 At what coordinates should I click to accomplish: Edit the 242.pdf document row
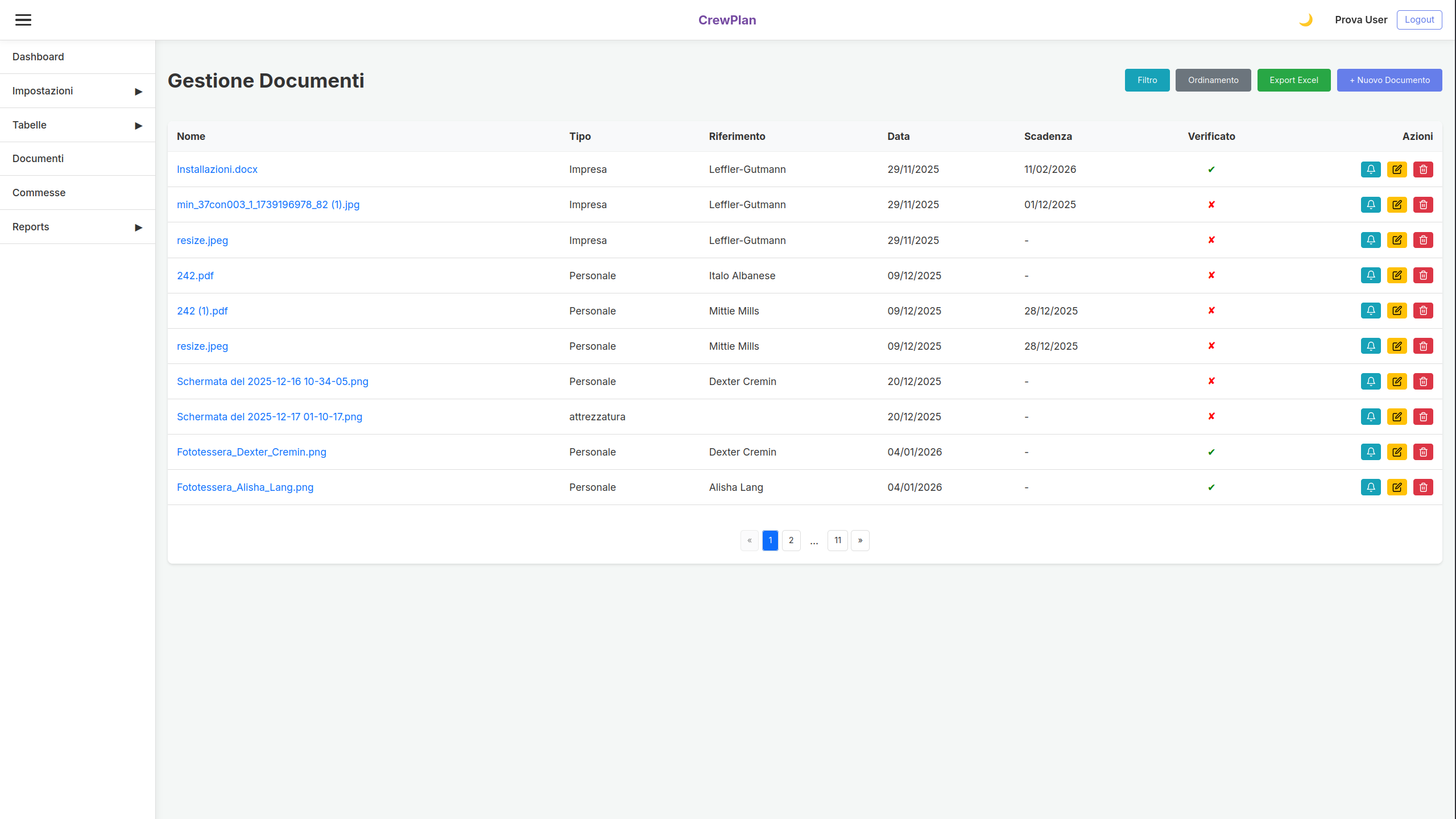1397,275
